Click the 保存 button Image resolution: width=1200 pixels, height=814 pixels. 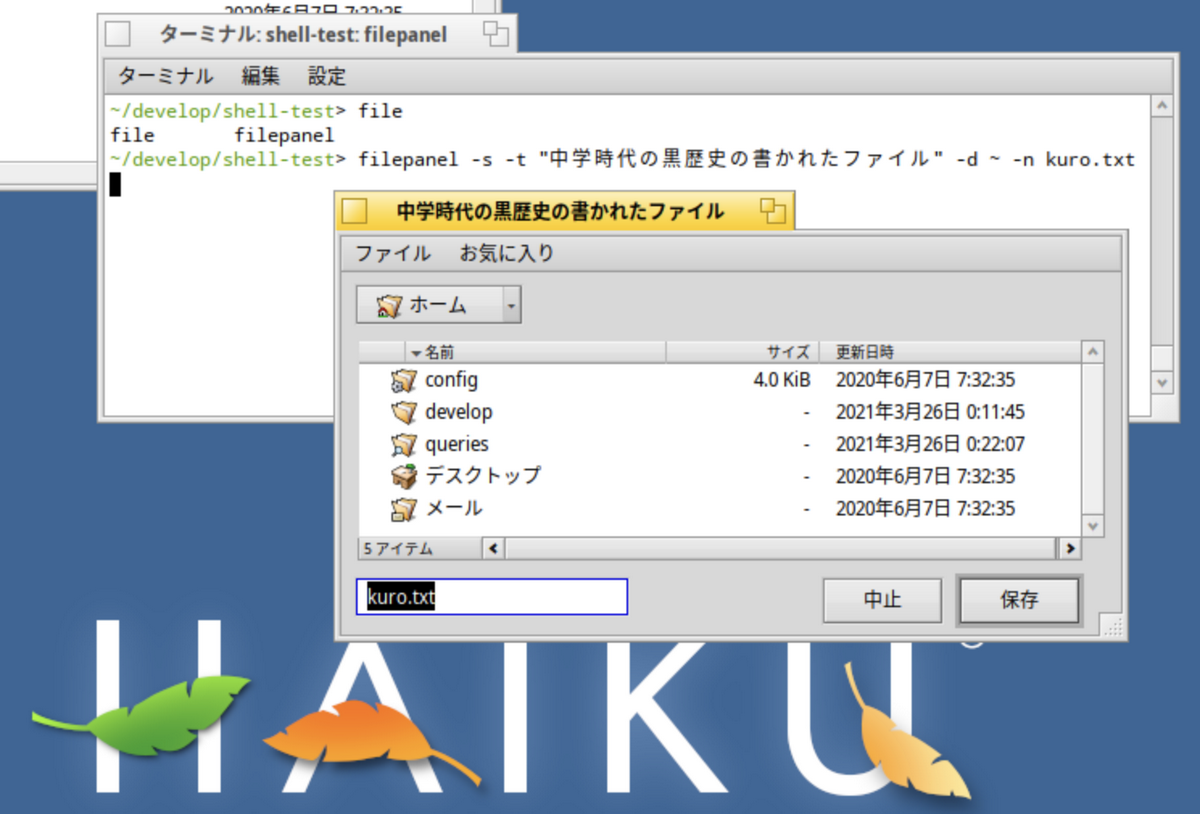click(1019, 600)
